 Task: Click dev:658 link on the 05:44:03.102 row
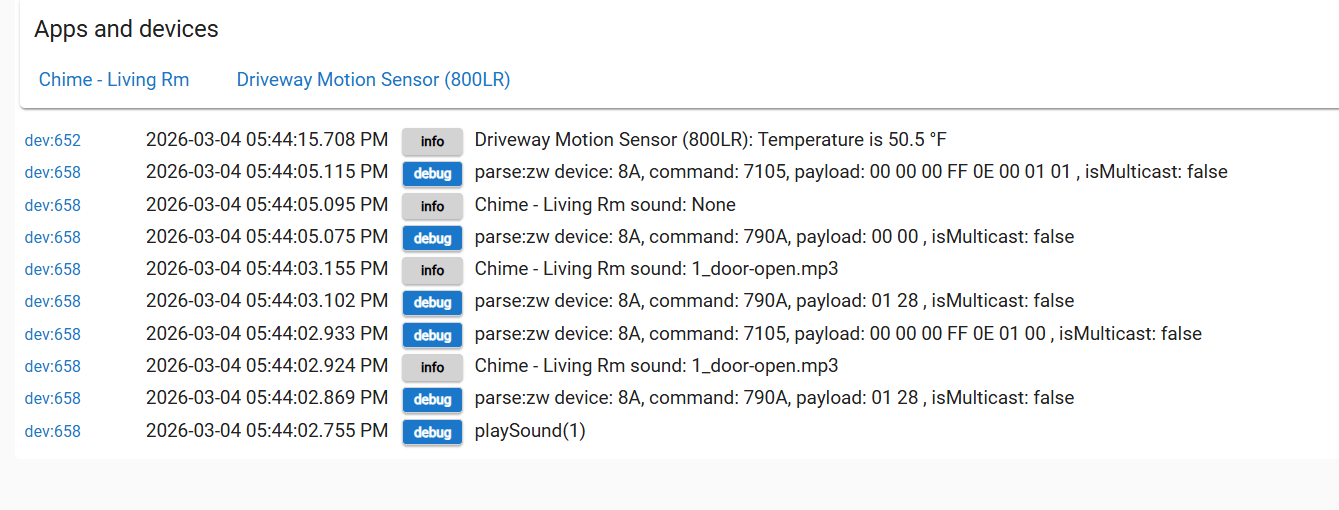click(53, 302)
